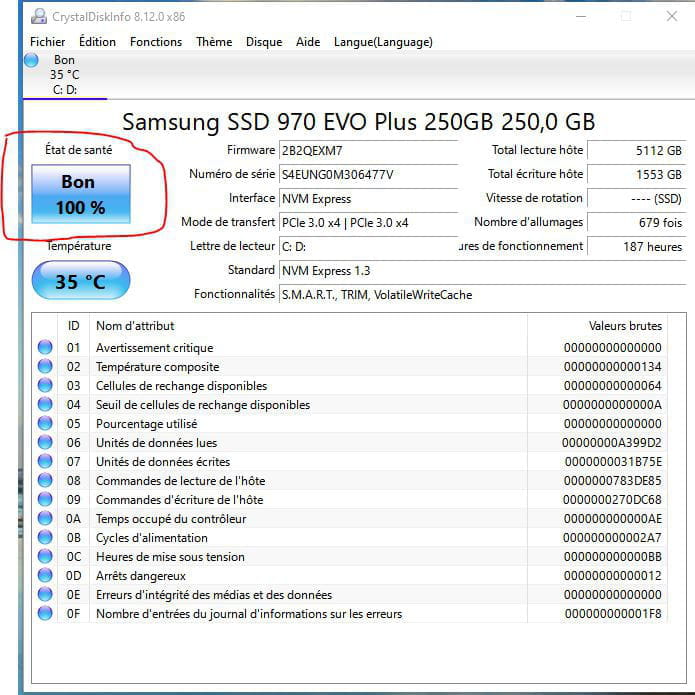Open the Aide menu

(308, 42)
